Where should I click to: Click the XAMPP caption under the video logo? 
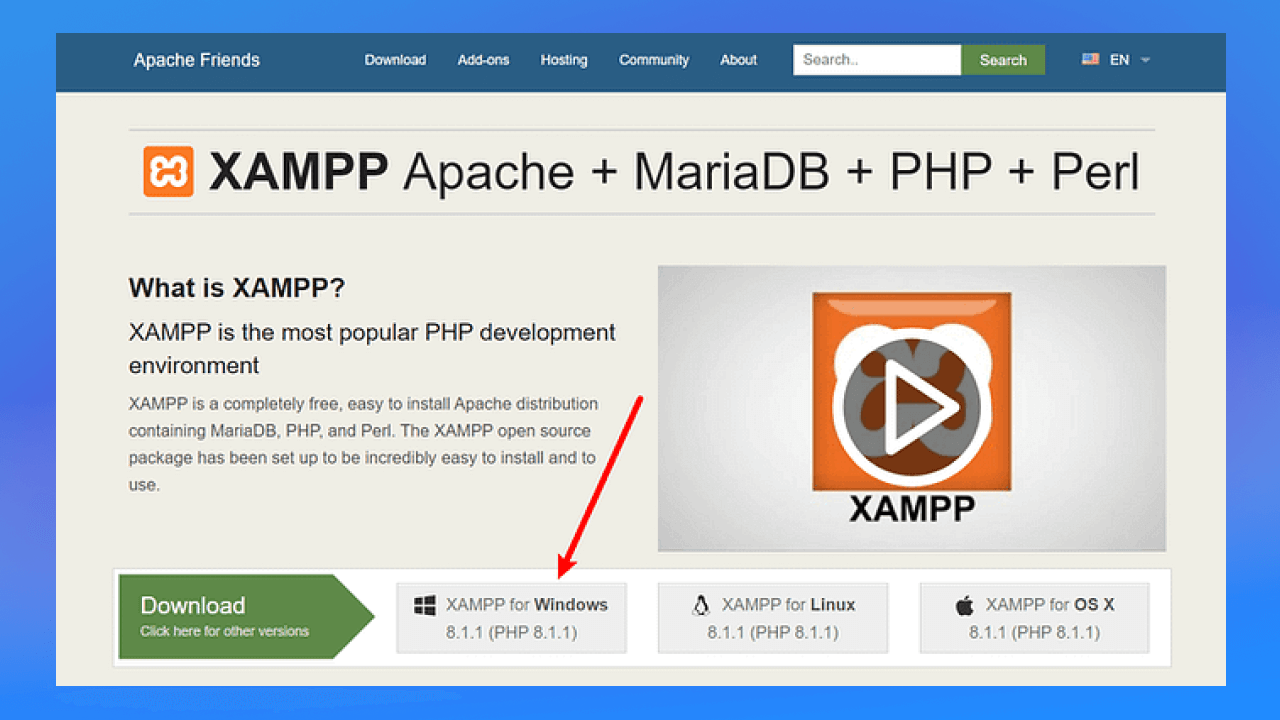(912, 508)
